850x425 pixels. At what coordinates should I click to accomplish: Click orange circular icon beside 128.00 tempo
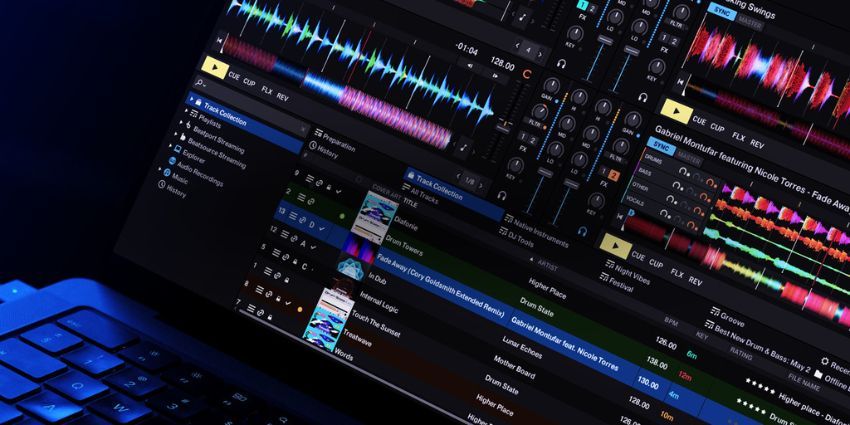(x=527, y=73)
